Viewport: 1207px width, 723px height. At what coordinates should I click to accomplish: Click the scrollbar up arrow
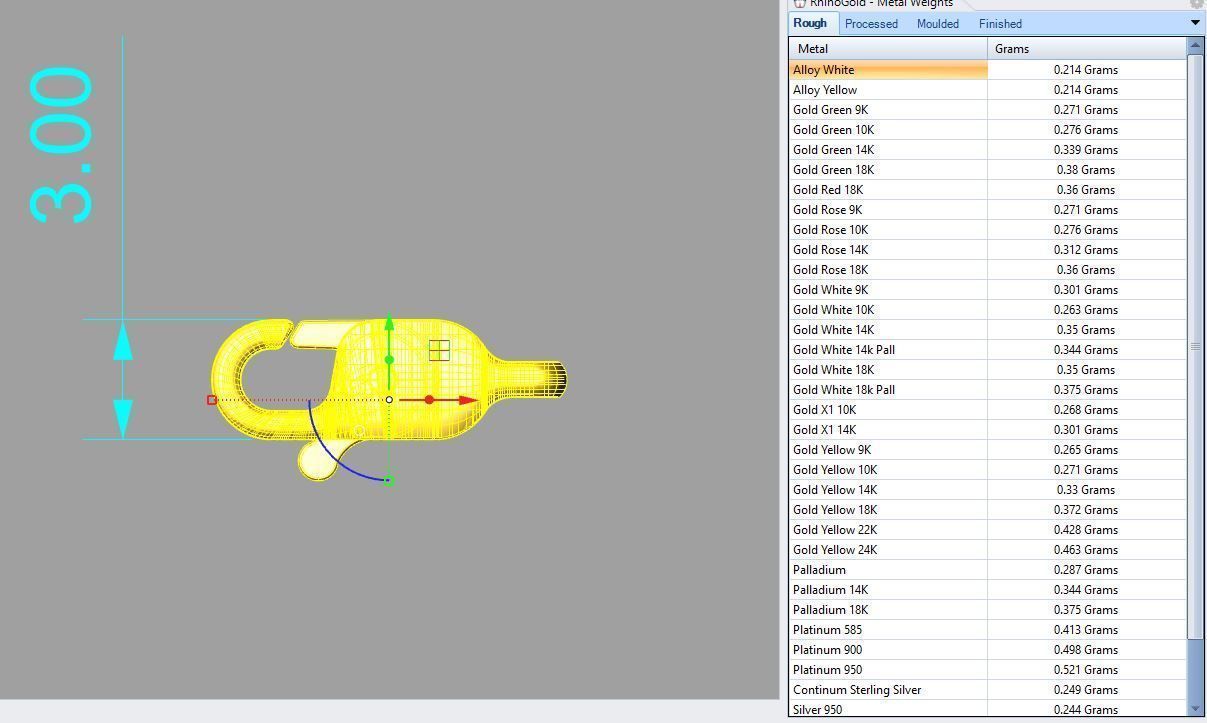click(1195, 45)
